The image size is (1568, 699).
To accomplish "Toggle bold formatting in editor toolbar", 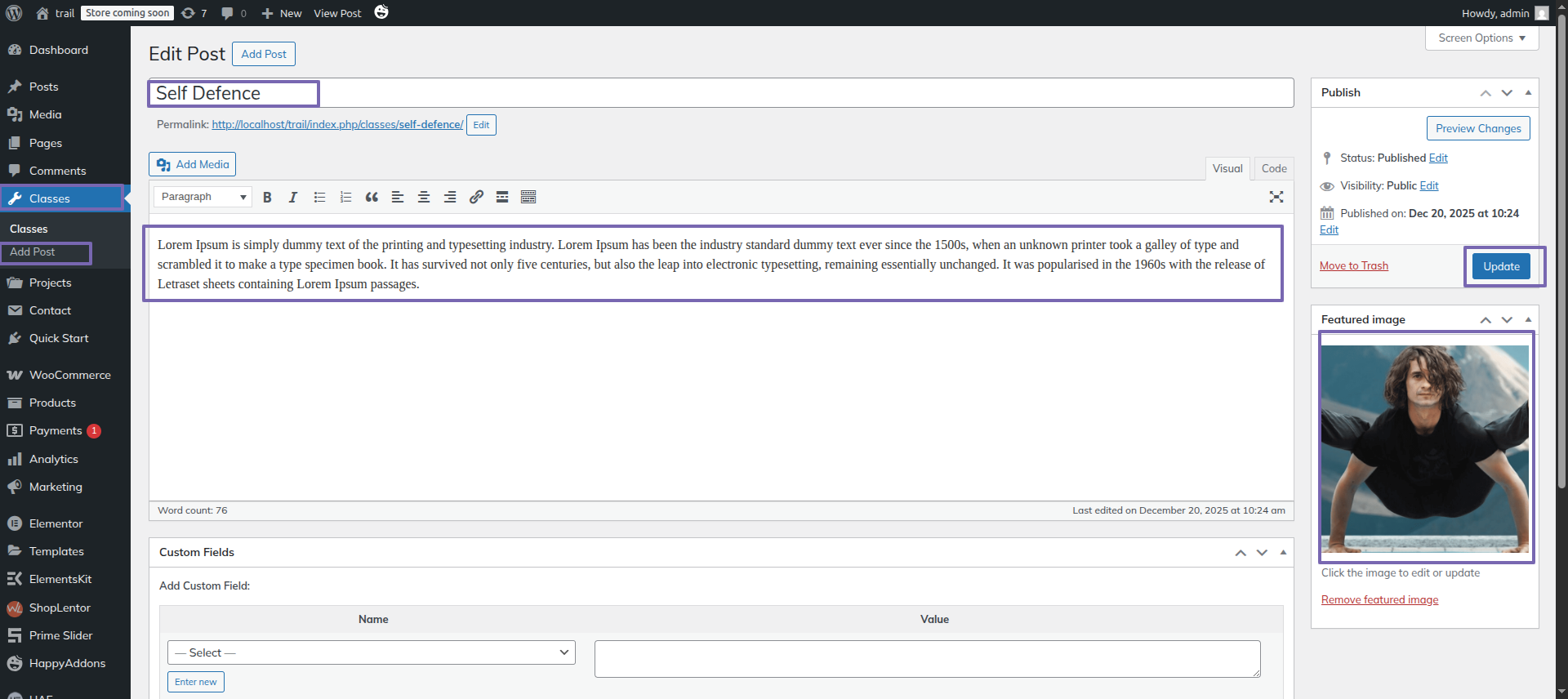I will pyautogui.click(x=267, y=197).
